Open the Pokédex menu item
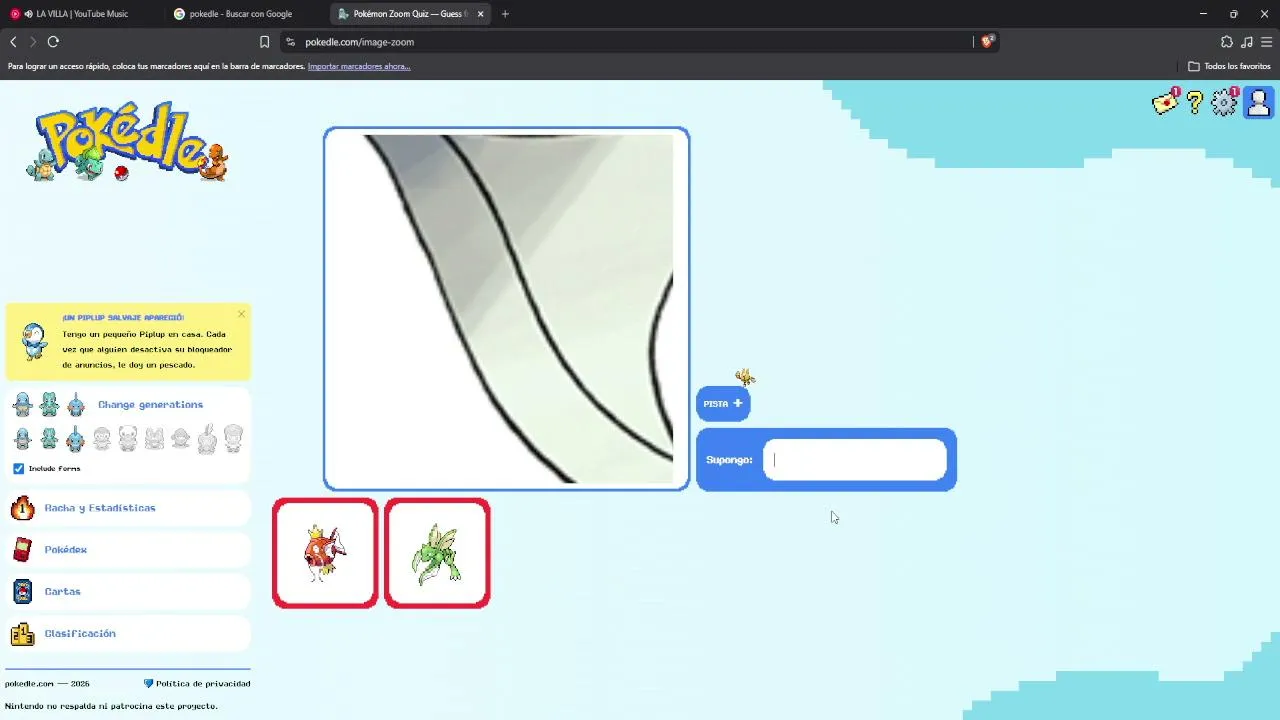The width and height of the screenshot is (1280, 720). tap(128, 550)
